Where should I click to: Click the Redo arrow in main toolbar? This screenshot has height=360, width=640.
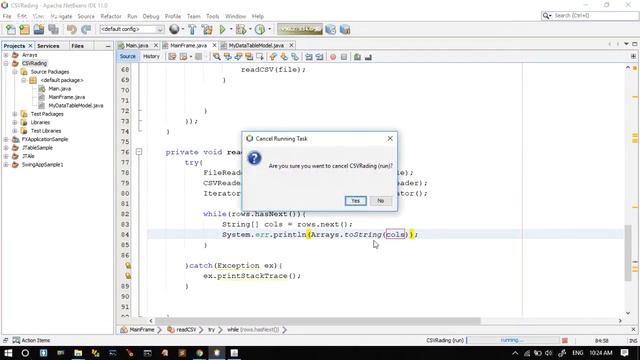[86, 29]
